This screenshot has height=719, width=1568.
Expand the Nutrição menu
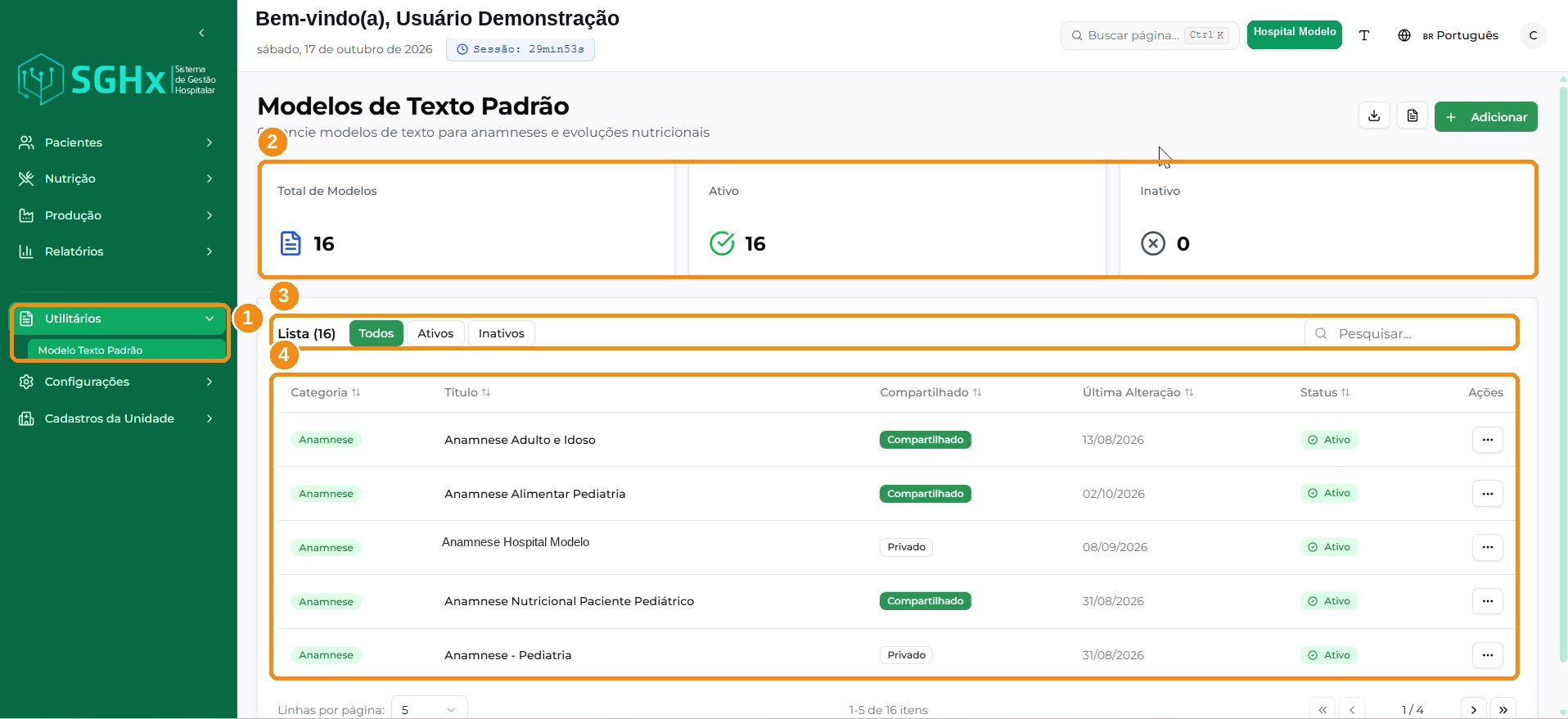tap(117, 179)
